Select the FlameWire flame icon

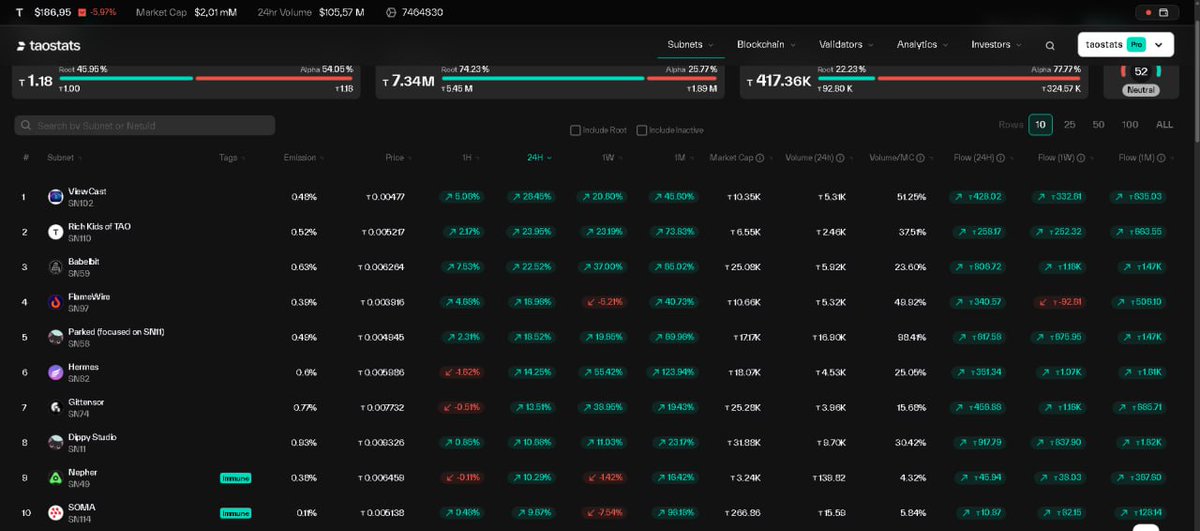coord(56,302)
